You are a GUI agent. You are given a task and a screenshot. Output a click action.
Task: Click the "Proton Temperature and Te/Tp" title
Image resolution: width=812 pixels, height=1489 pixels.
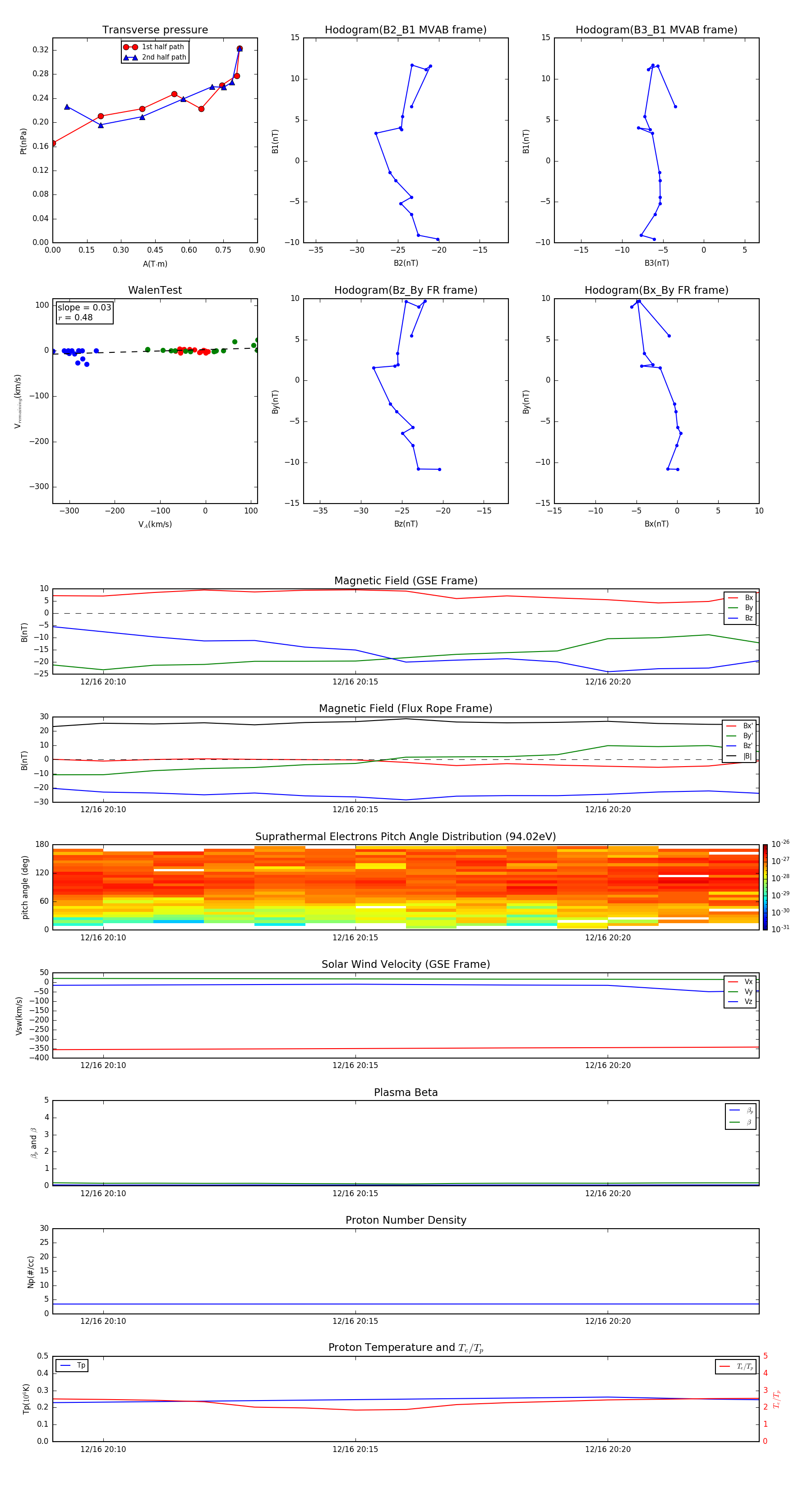[406, 1348]
